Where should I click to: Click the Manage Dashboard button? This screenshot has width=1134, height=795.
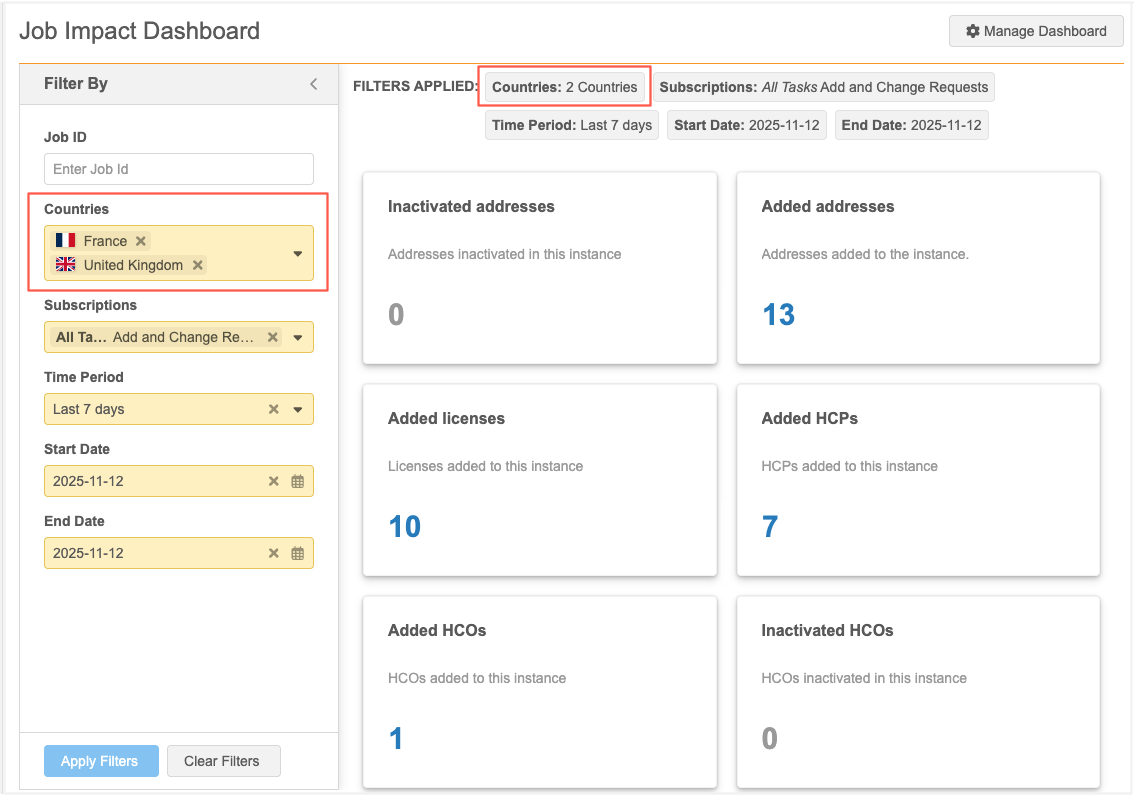pos(1036,31)
